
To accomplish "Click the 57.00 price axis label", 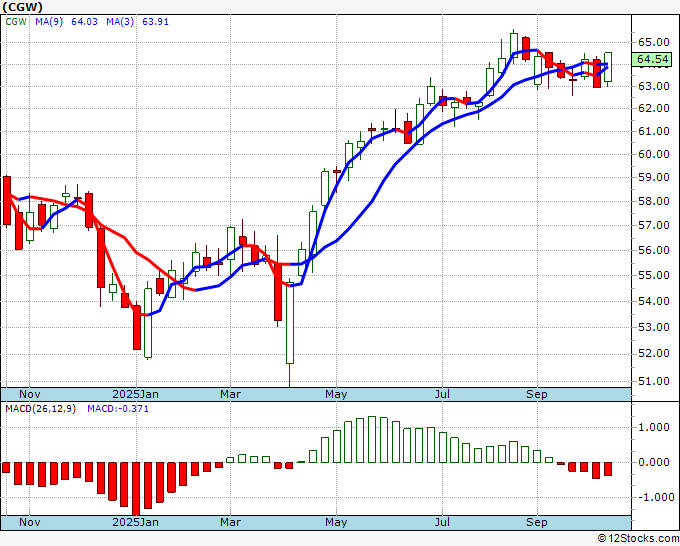I will (x=653, y=225).
